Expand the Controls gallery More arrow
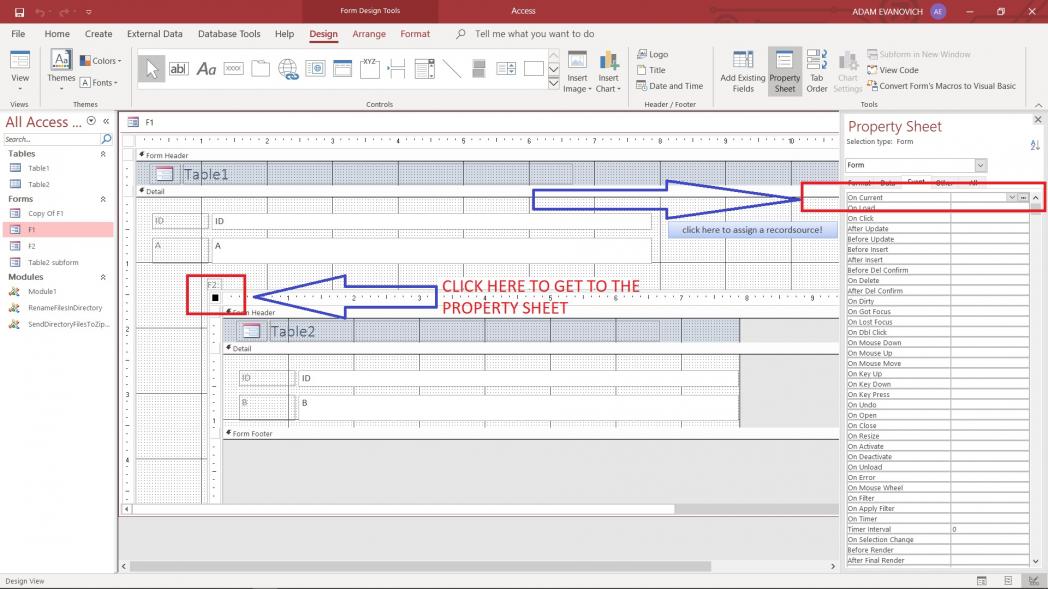This screenshot has width=1048, height=589. 553,84
